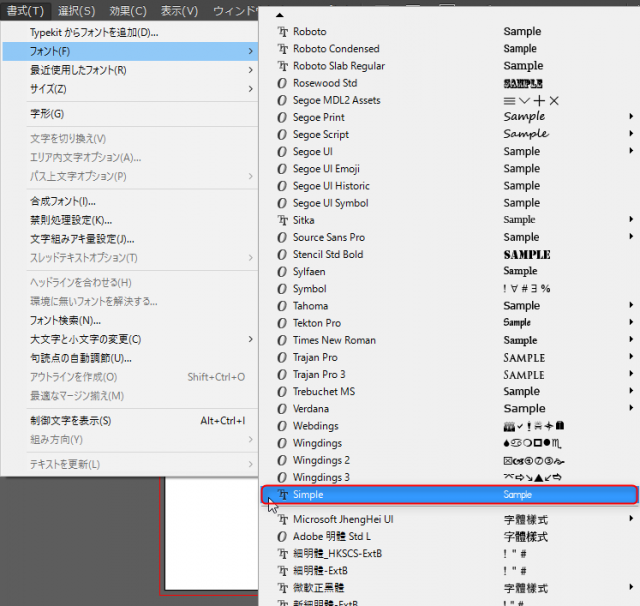Click the font icon beside Times New Roman
The image size is (640, 606).
pos(282,340)
